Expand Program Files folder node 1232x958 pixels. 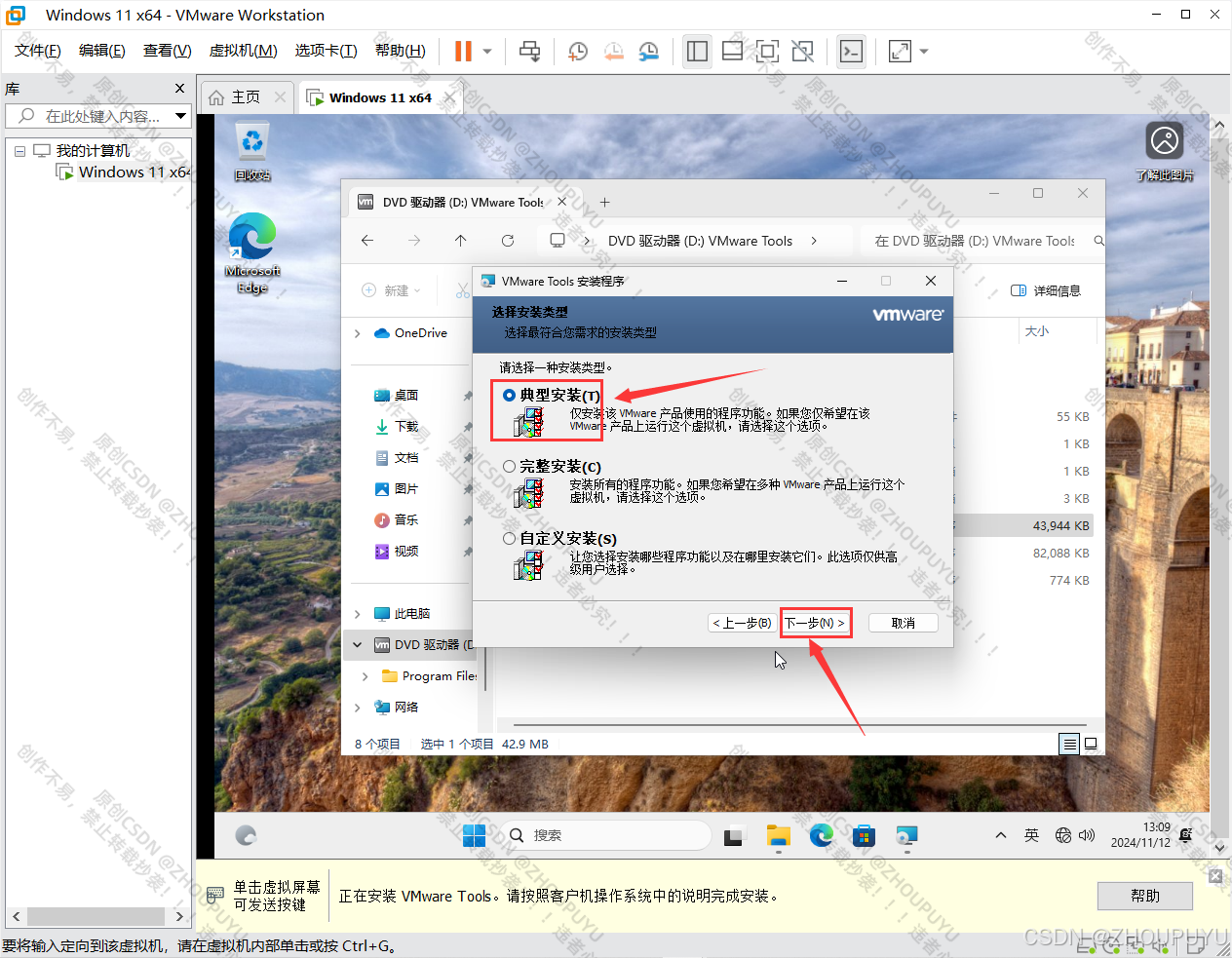366,676
